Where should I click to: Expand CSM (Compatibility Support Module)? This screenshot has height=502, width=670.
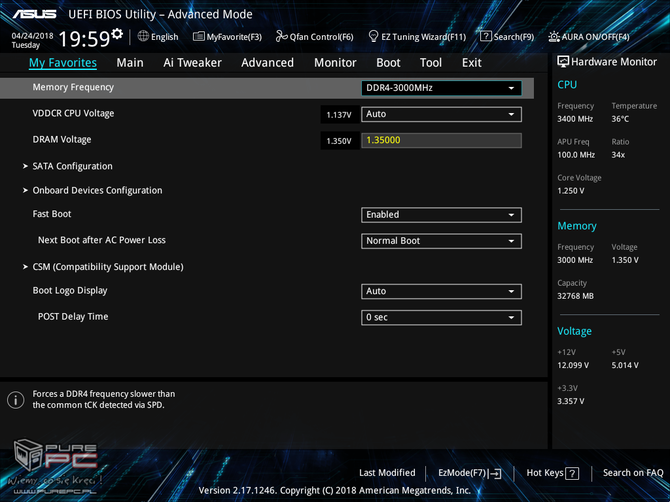(x=108, y=267)
